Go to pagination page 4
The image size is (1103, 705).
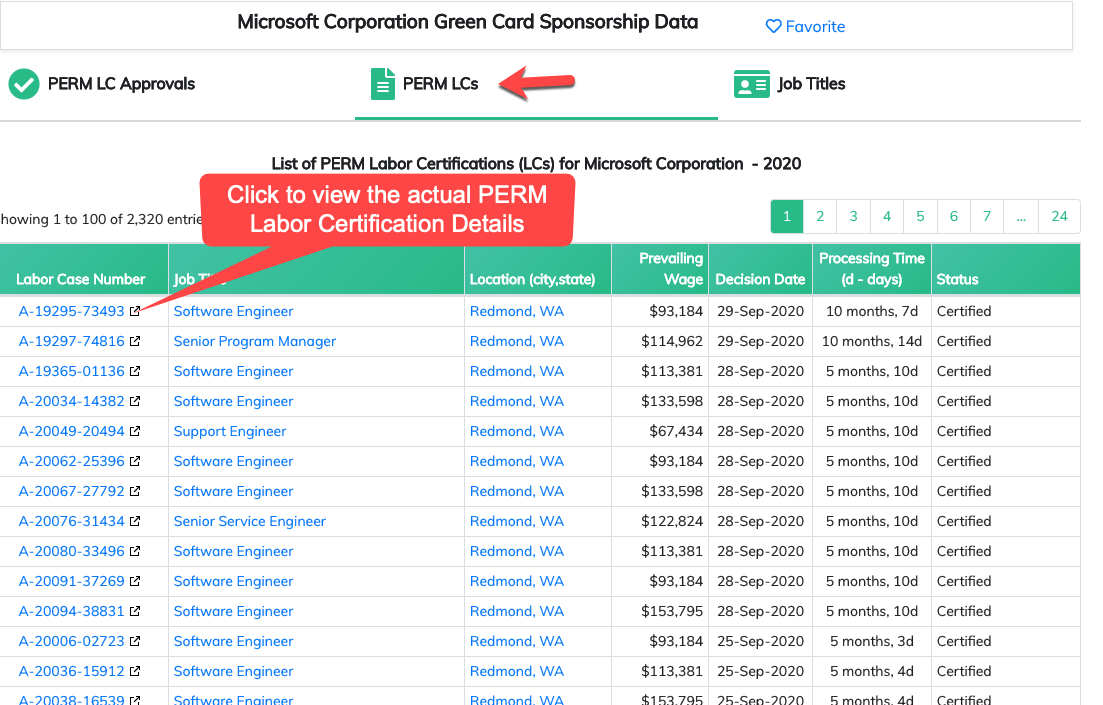(886, 217)
